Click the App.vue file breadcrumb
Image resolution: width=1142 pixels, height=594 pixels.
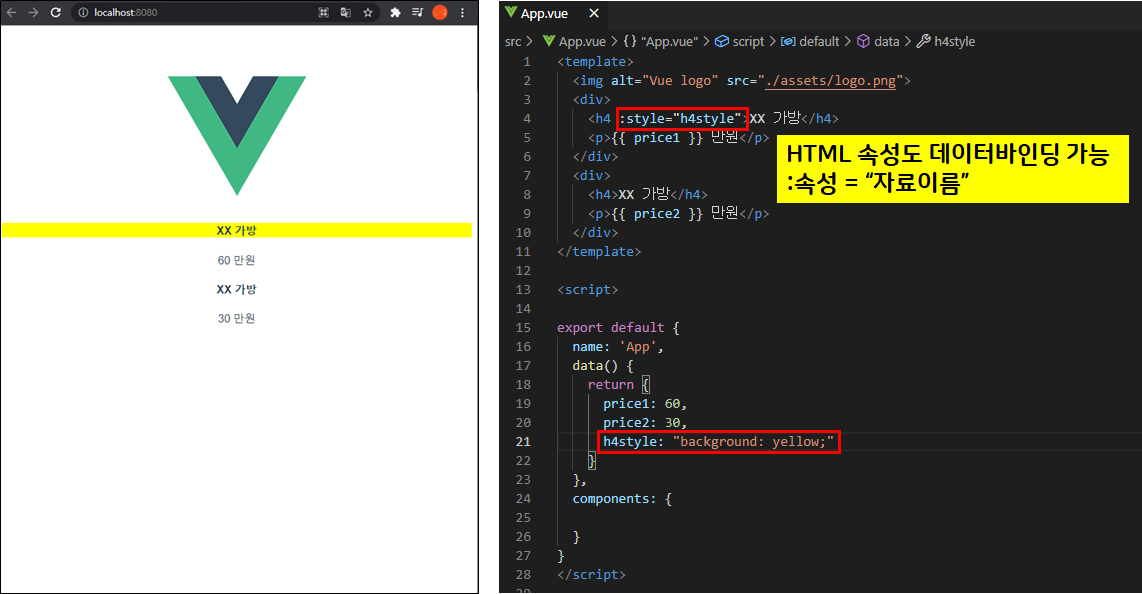[x=582, y=41]
